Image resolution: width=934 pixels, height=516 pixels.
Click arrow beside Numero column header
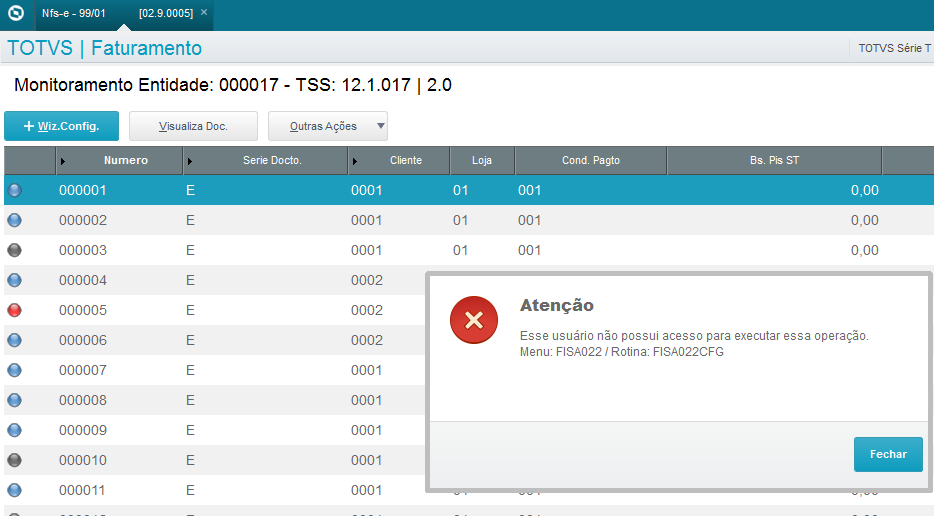pos(63,161)
